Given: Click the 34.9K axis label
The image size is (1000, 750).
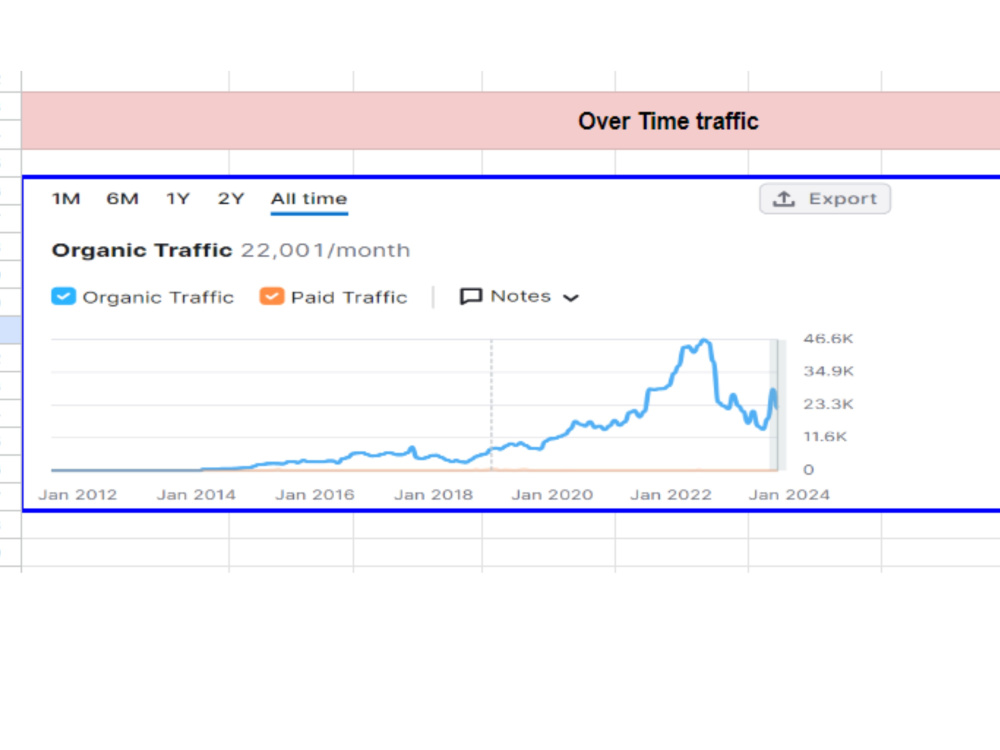Looking at the screenshot, I should pyautogui.click(x=828, y=371).
